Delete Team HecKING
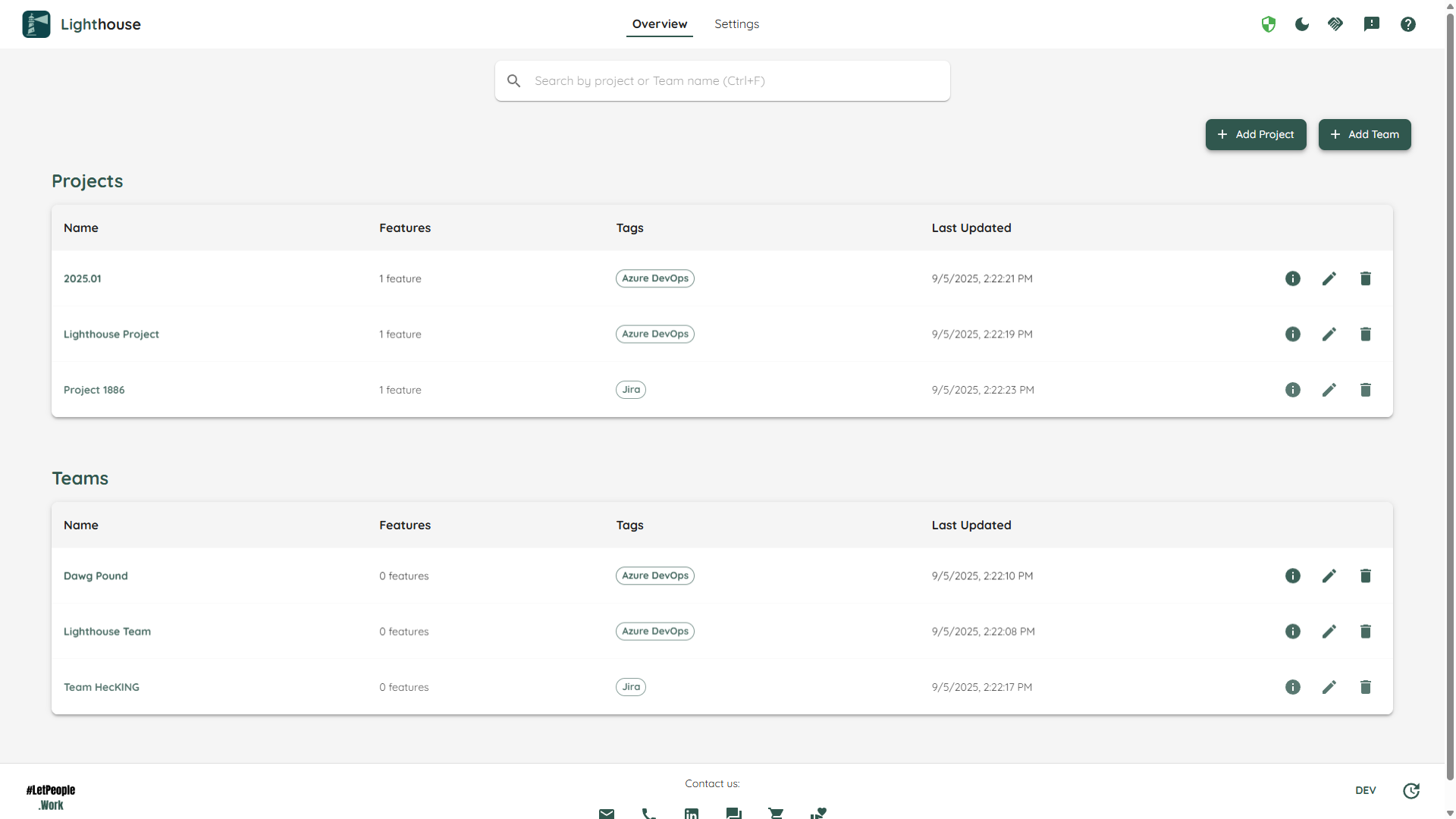The image size is (1456, 819). [1366, 687]
